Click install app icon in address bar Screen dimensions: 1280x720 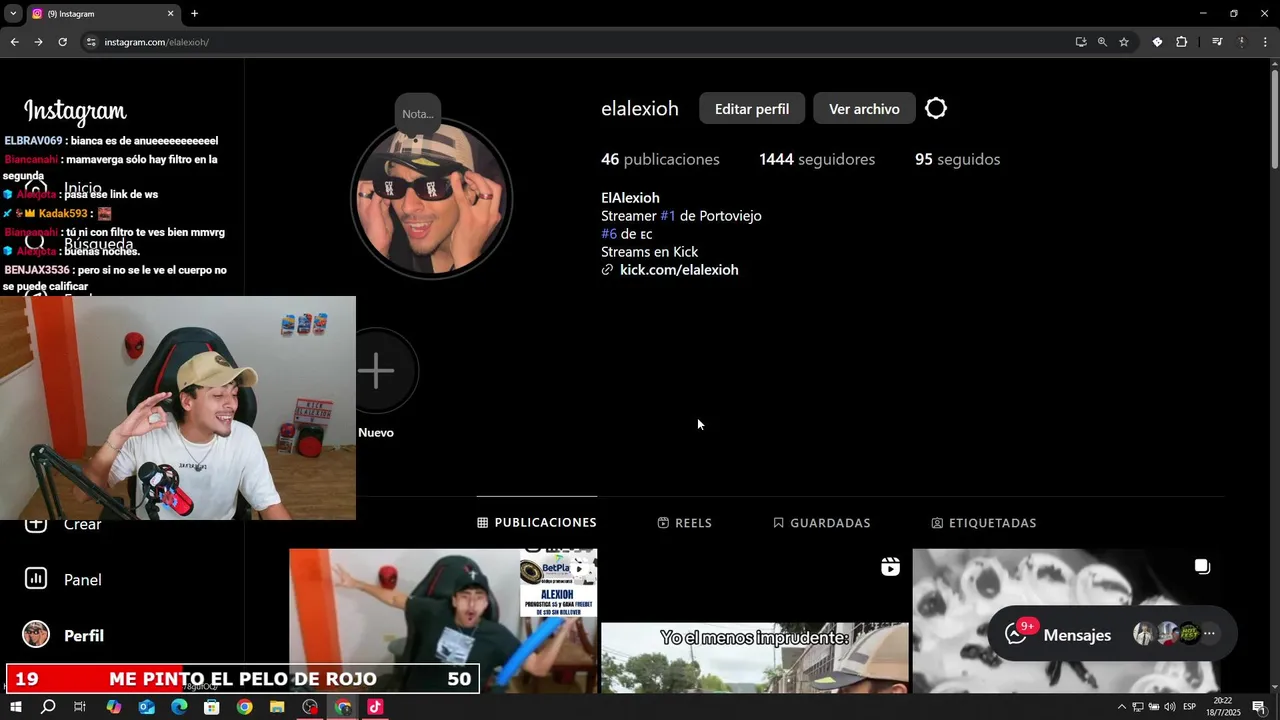tap(1080, 42)
